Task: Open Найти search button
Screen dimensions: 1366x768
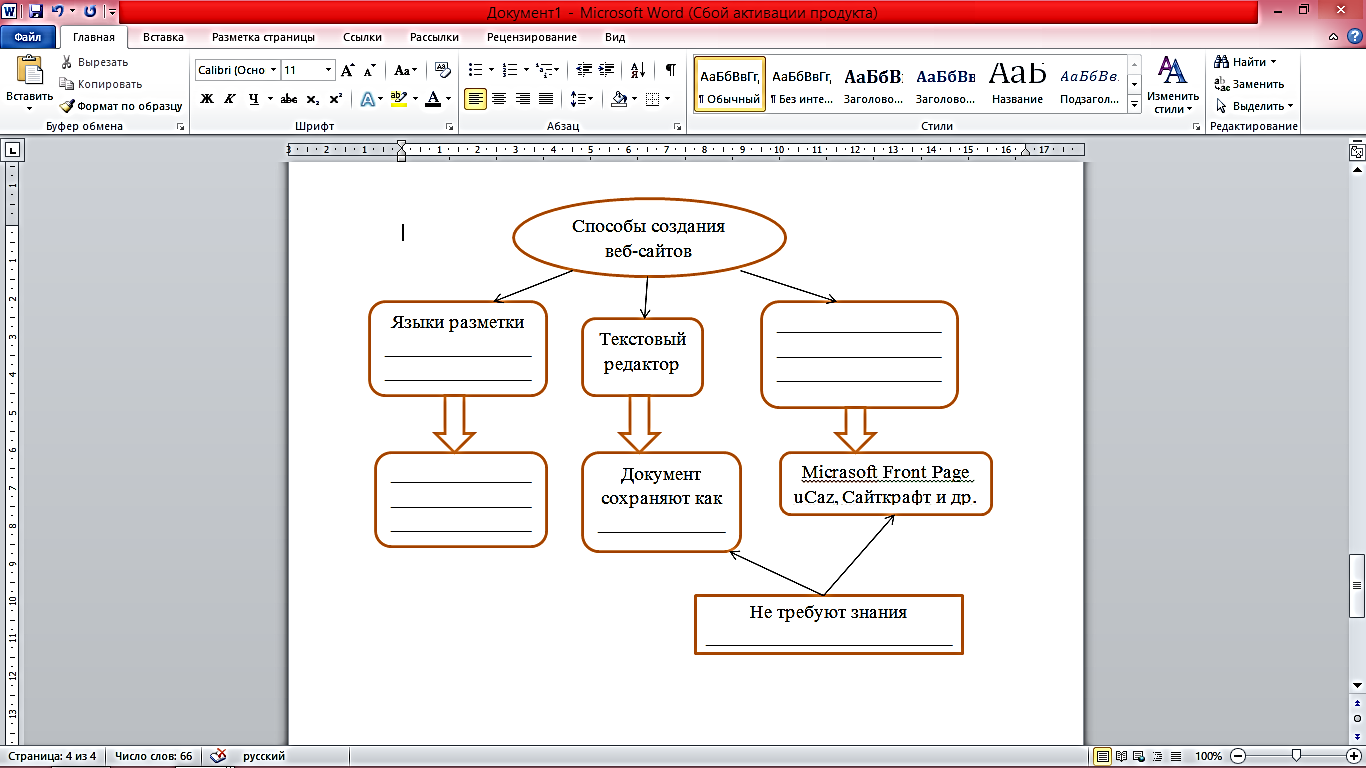Action: point(1245,62)
